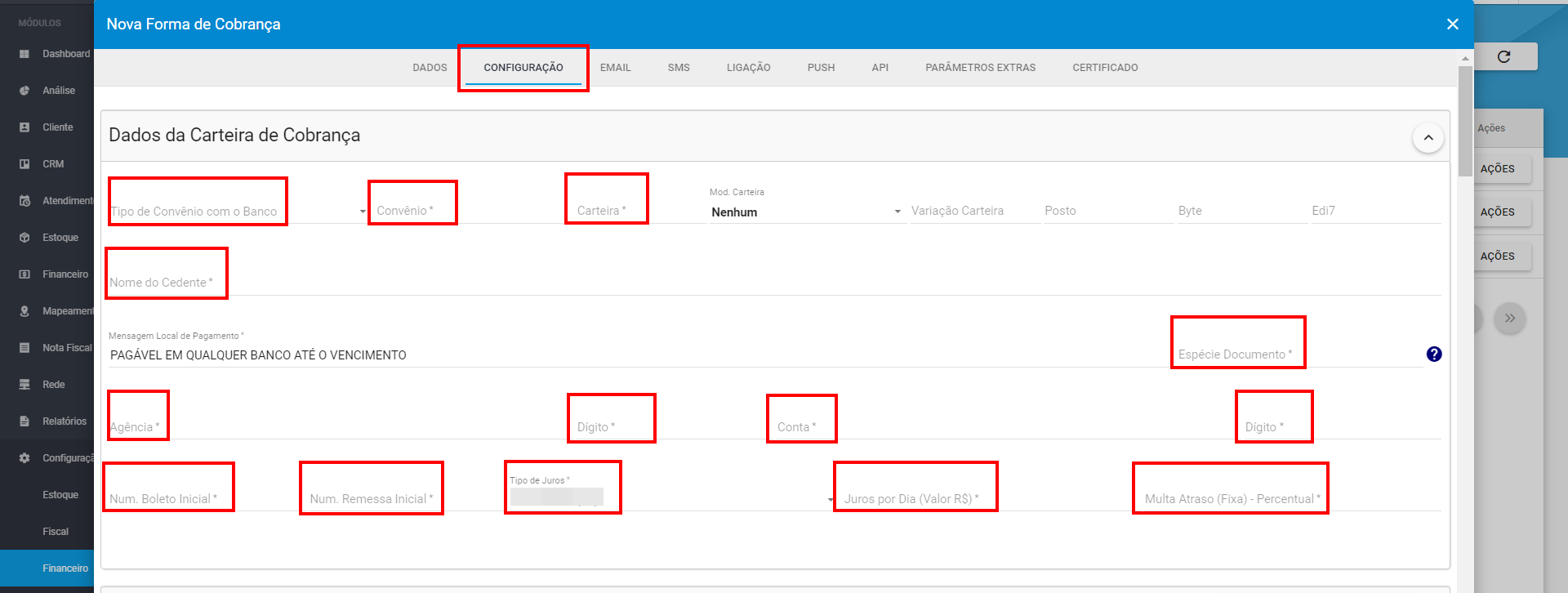Switch to the API tab
Viewport: 1568px width, 593px height.
pyautogui.click(x=880, y=68)
